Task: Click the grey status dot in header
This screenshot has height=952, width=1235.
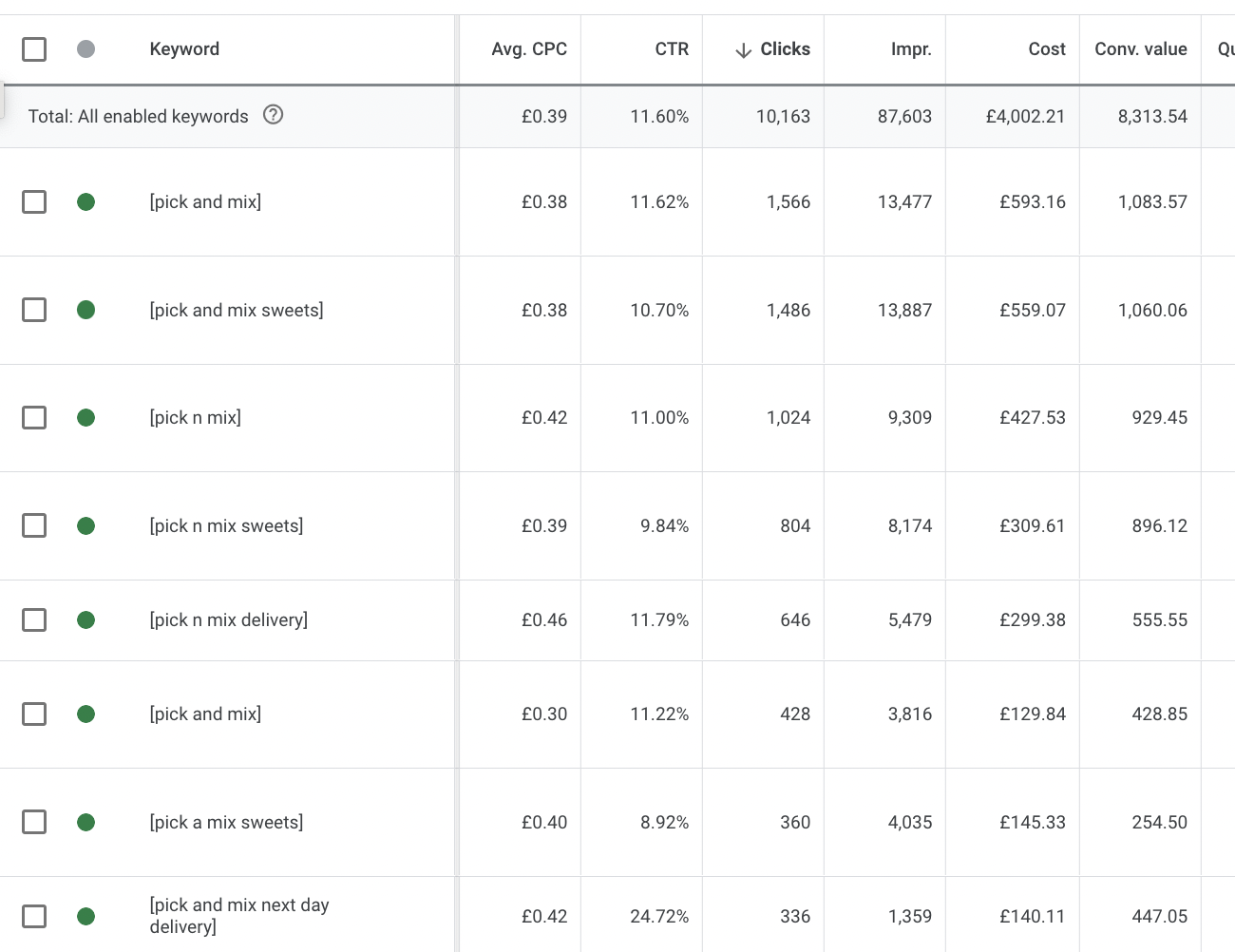Action: pos(85,48)
